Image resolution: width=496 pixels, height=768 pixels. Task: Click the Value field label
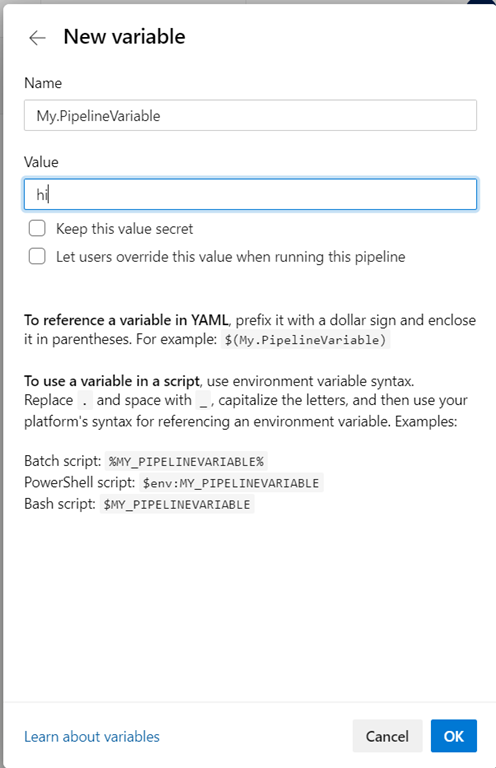click(x=41, y=162)
